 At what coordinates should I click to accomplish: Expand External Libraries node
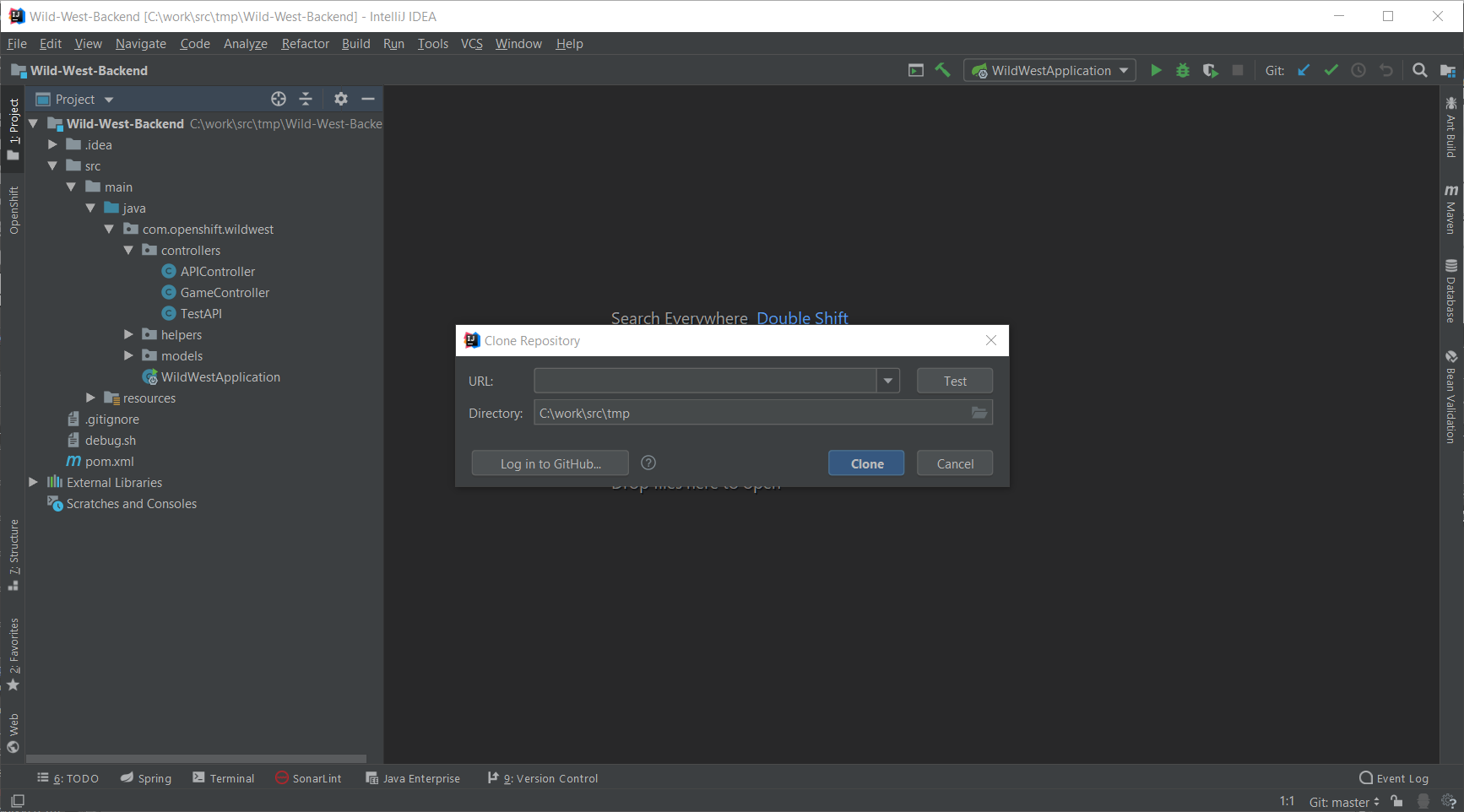pyautogui.click(x=34, y=482)
